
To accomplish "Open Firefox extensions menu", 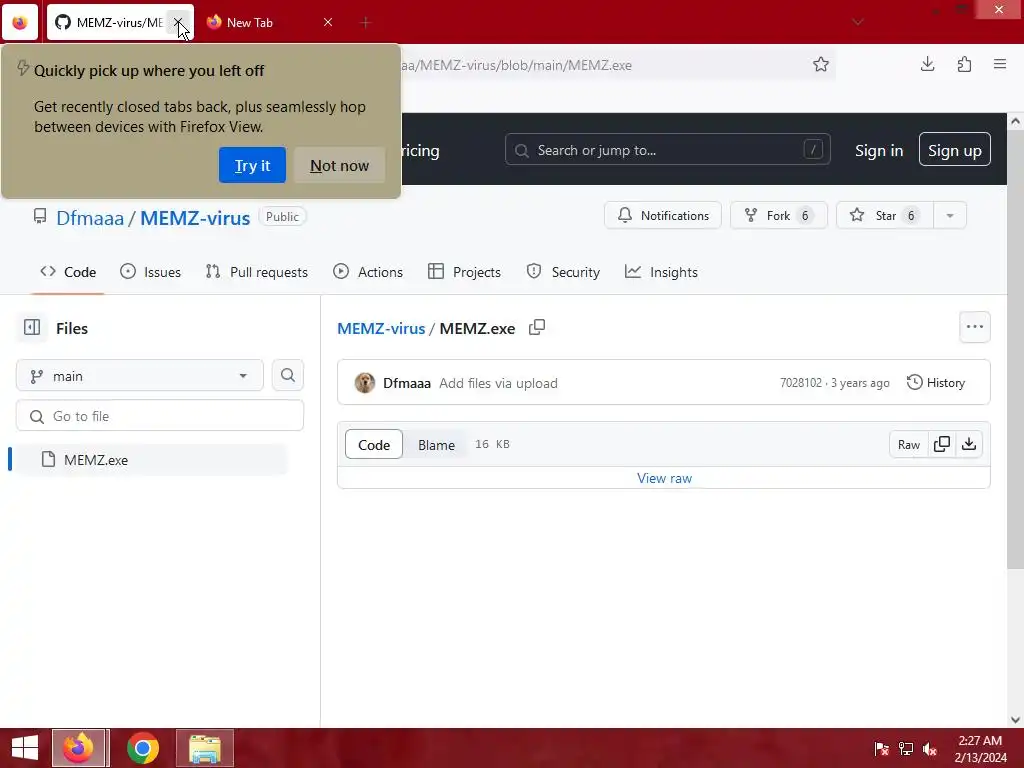I will tap(964, 64).
